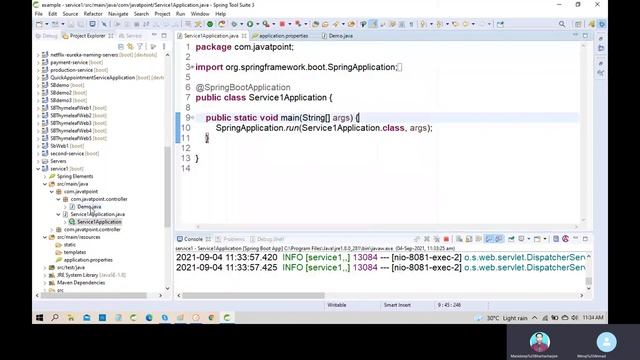Expand the JRE System Library node
640x360 pixels.
point(45,275)
